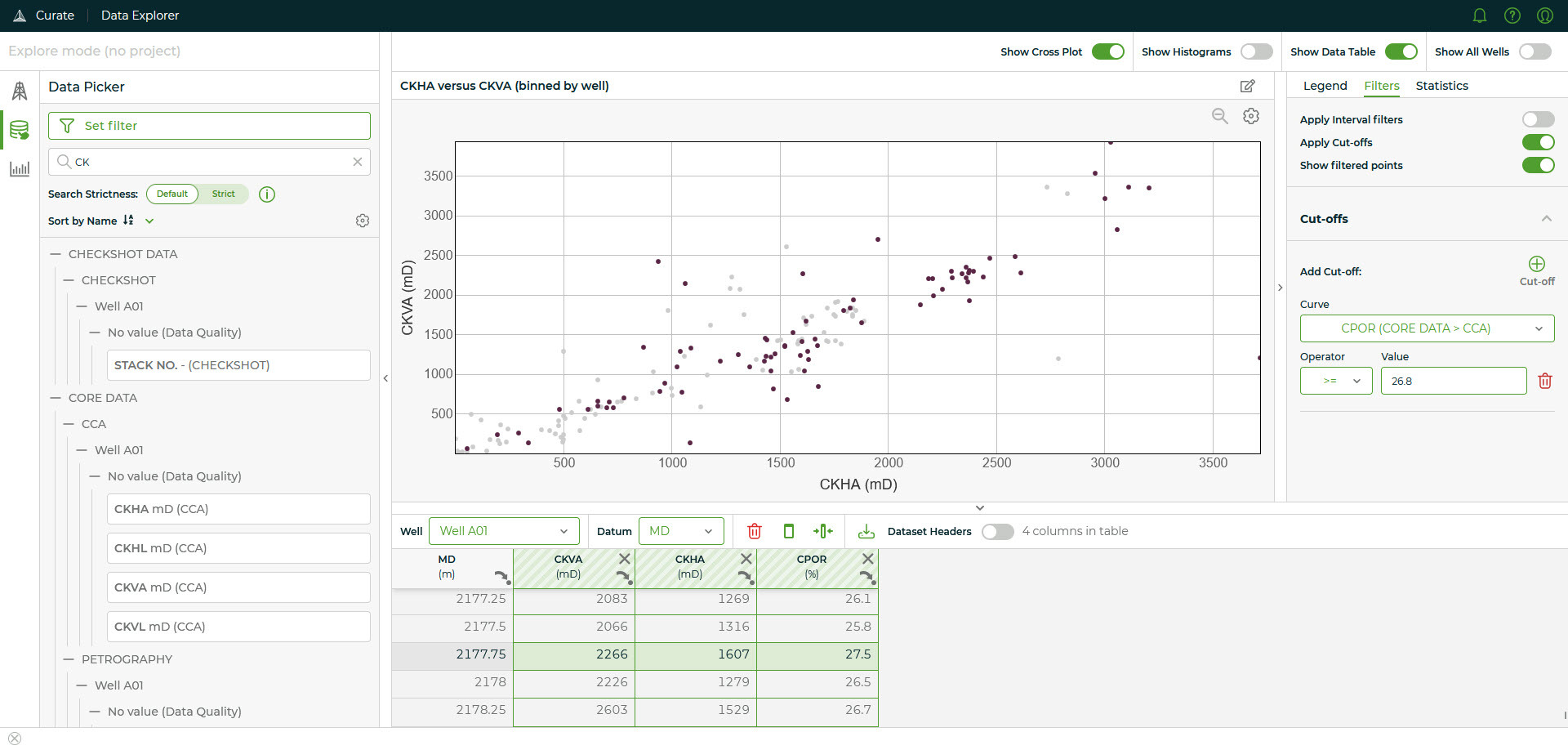Viewport: 1568px width, 750px height.
Task: Select Strict search strictness option
Action: 223,194
